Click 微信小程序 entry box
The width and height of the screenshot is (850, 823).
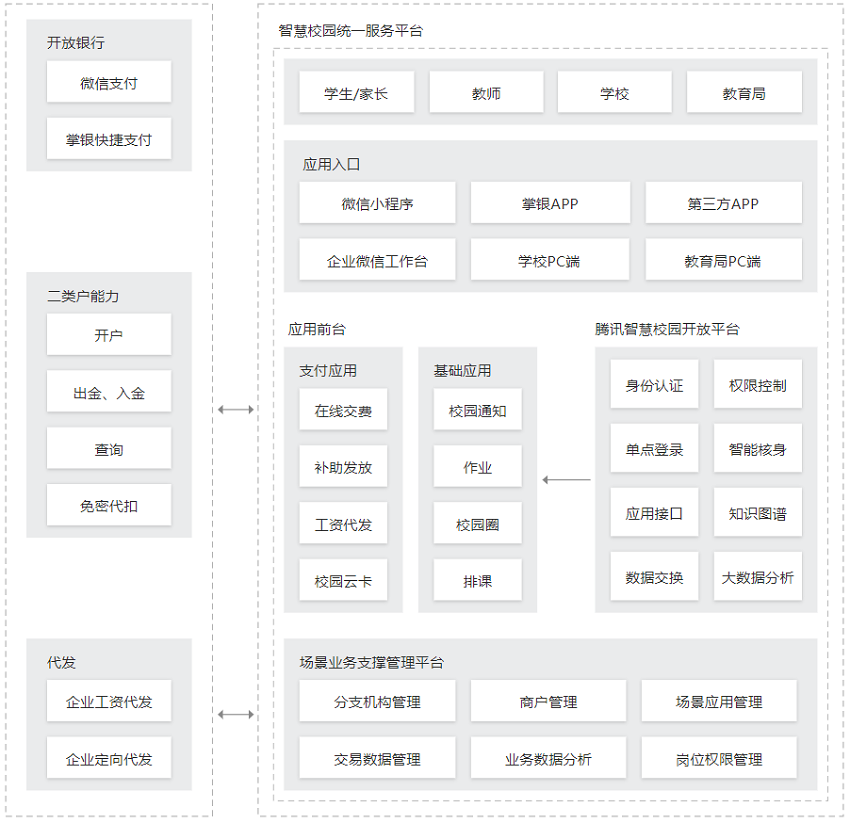coord(377,203)
